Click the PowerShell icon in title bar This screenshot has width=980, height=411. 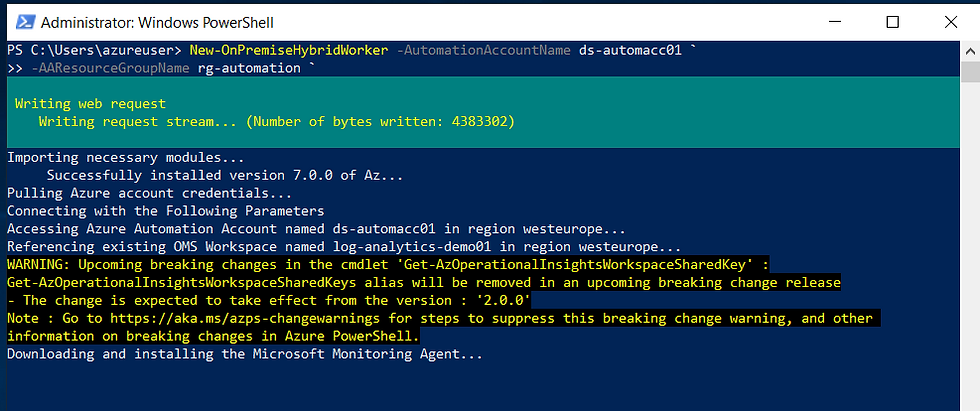point(24,22)
